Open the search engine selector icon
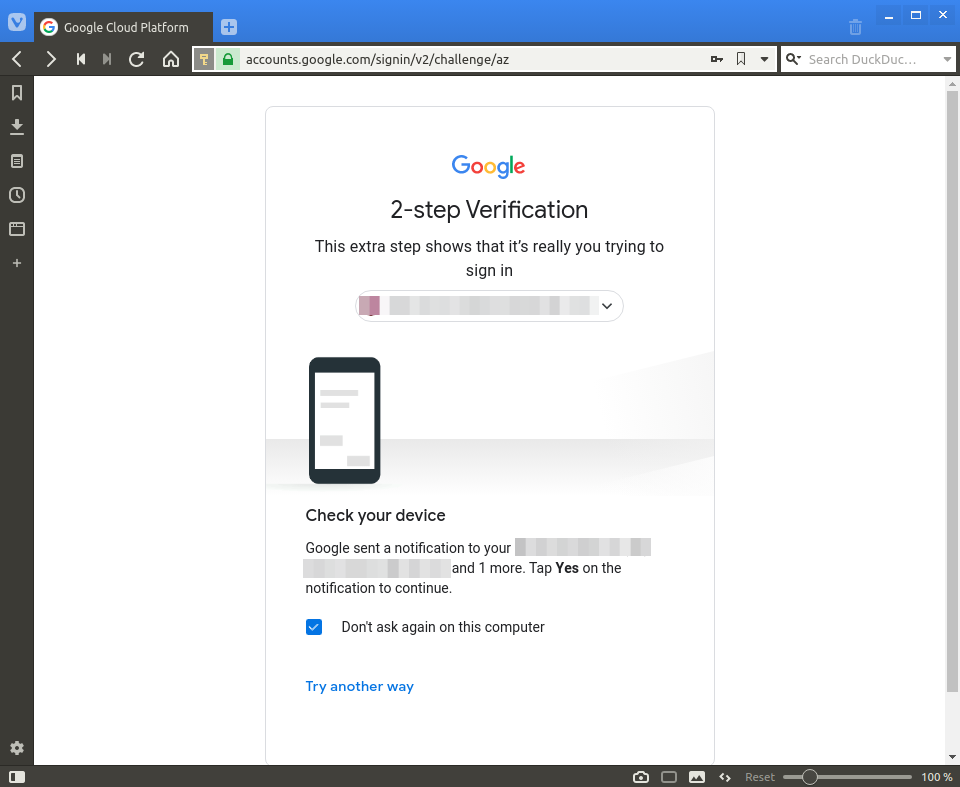Screen dimensions: 960x787 (793, 59)
